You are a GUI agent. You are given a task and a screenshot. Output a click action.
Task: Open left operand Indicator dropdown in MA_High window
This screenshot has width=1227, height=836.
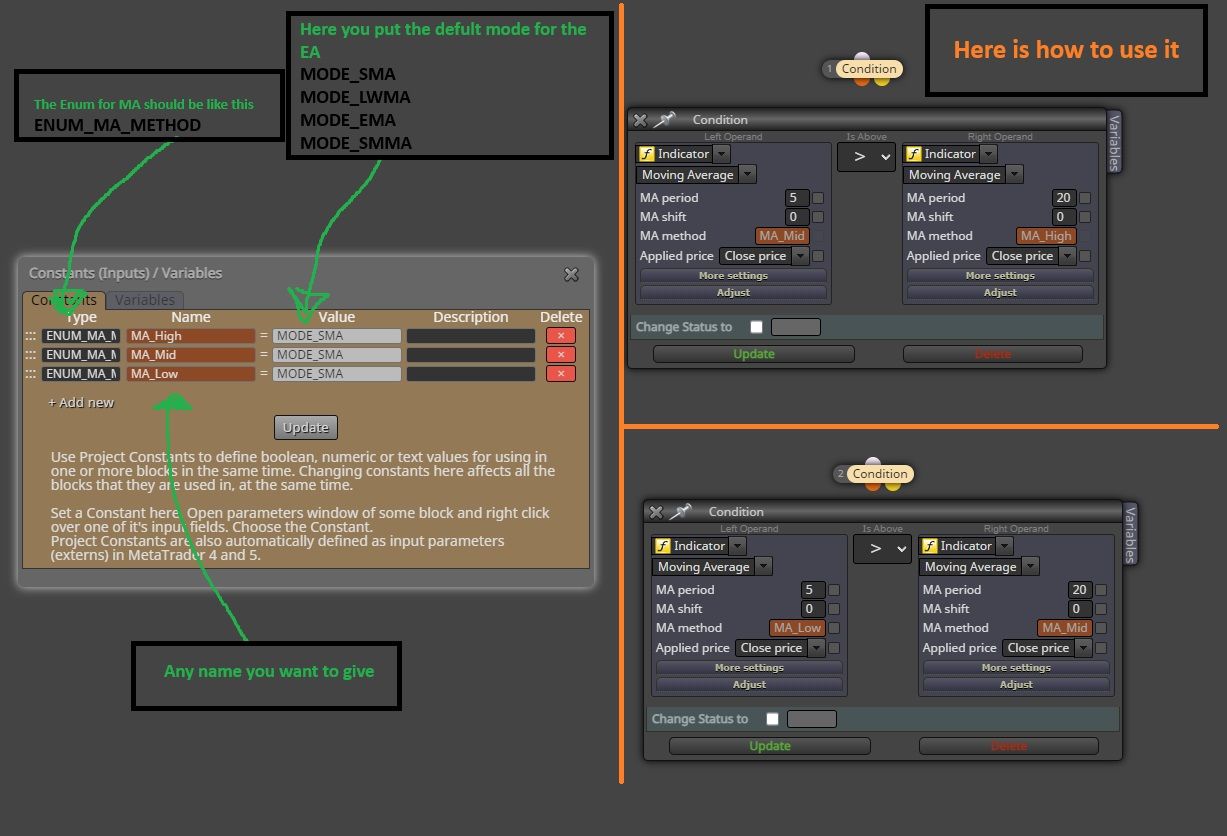[x=722, y=154]
